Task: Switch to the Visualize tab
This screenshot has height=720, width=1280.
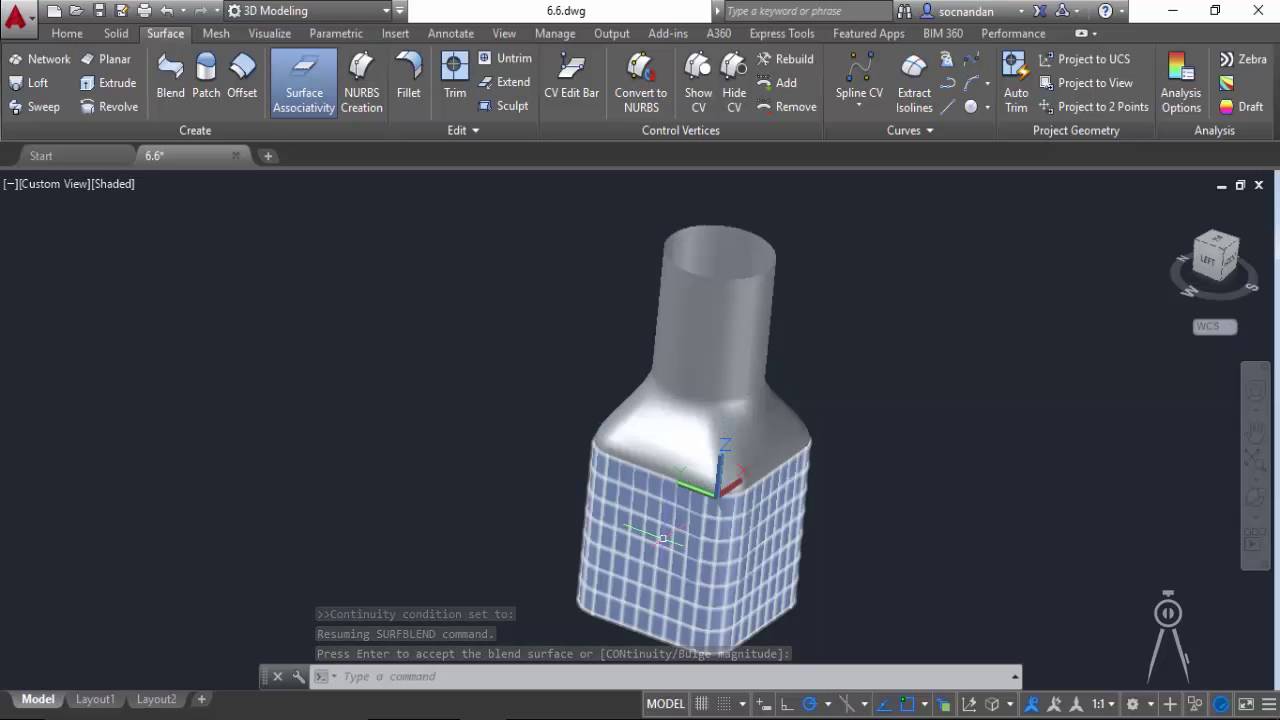Action: coord(269,33)
